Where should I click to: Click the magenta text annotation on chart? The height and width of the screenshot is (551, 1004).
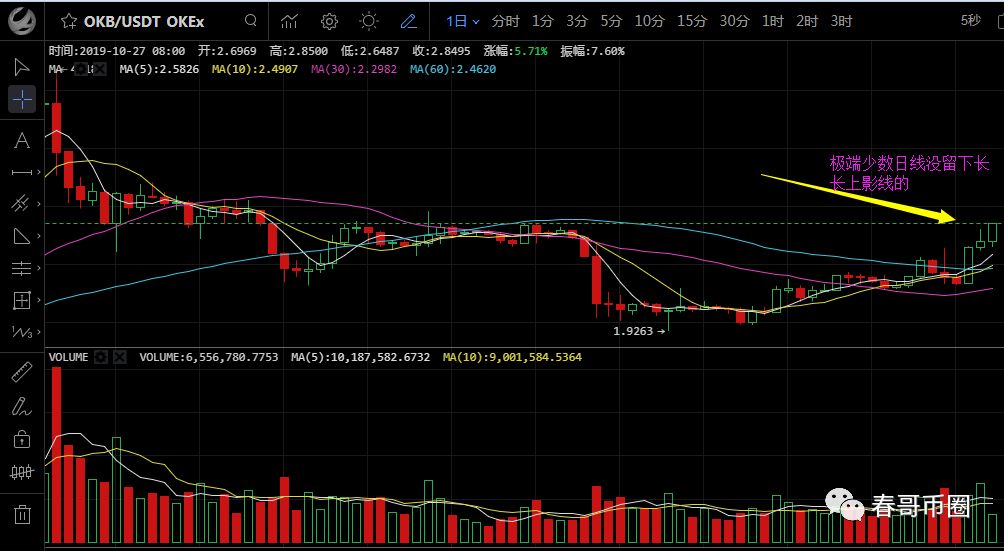[x=909, y=173]
